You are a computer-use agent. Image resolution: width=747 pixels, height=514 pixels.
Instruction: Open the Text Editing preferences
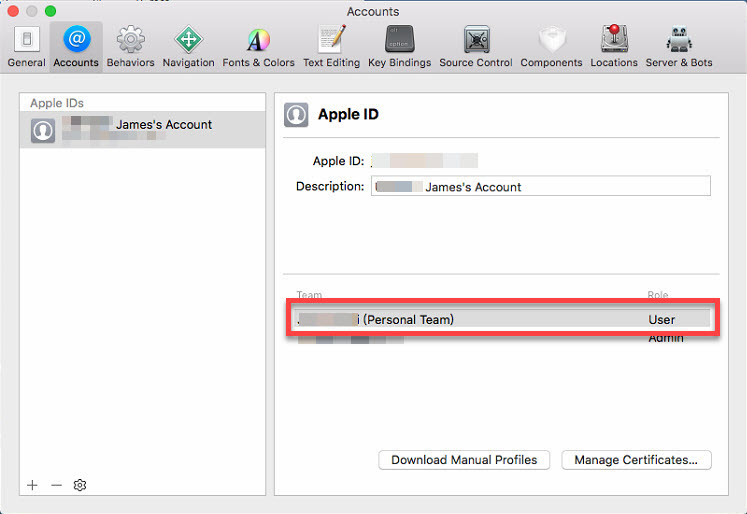[332, 47]
